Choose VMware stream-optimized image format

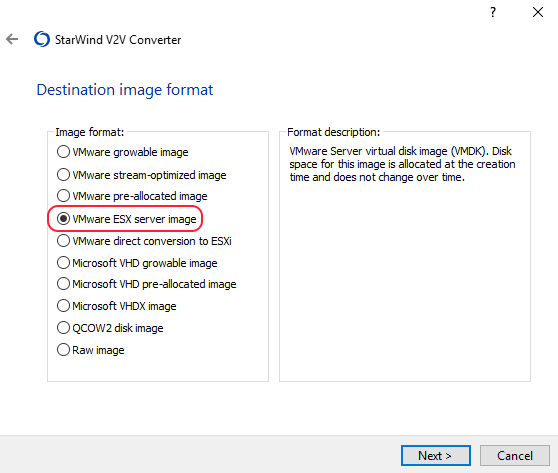pos(142,175)
